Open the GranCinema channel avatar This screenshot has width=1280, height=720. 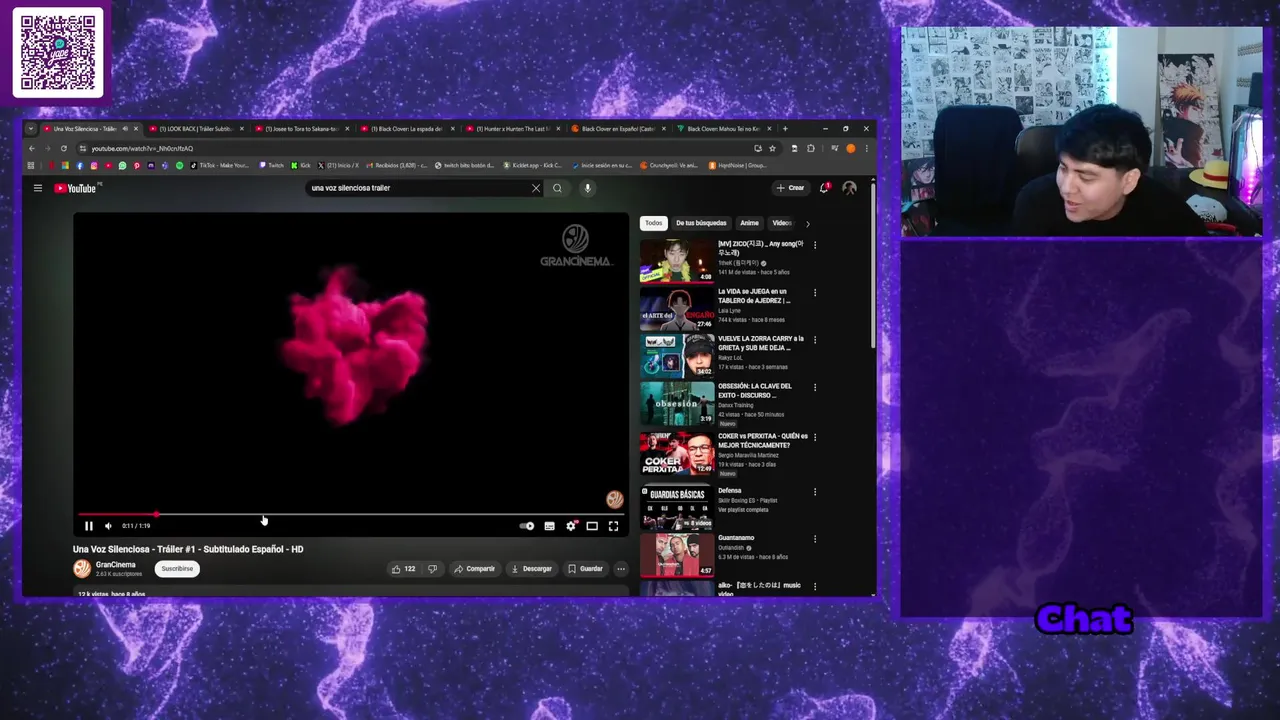[82, 569]
